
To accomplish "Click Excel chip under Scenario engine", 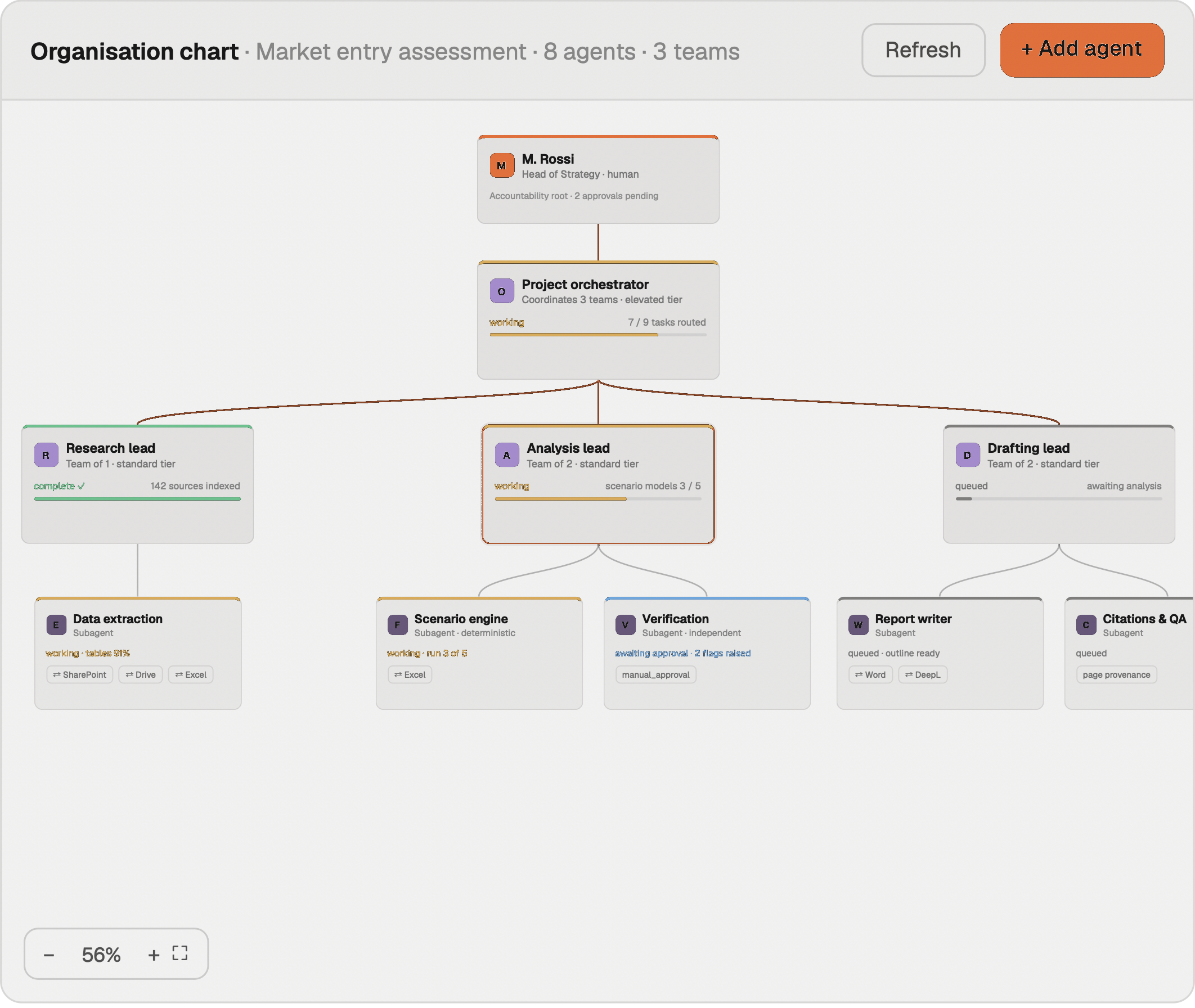I will point(410,675).
